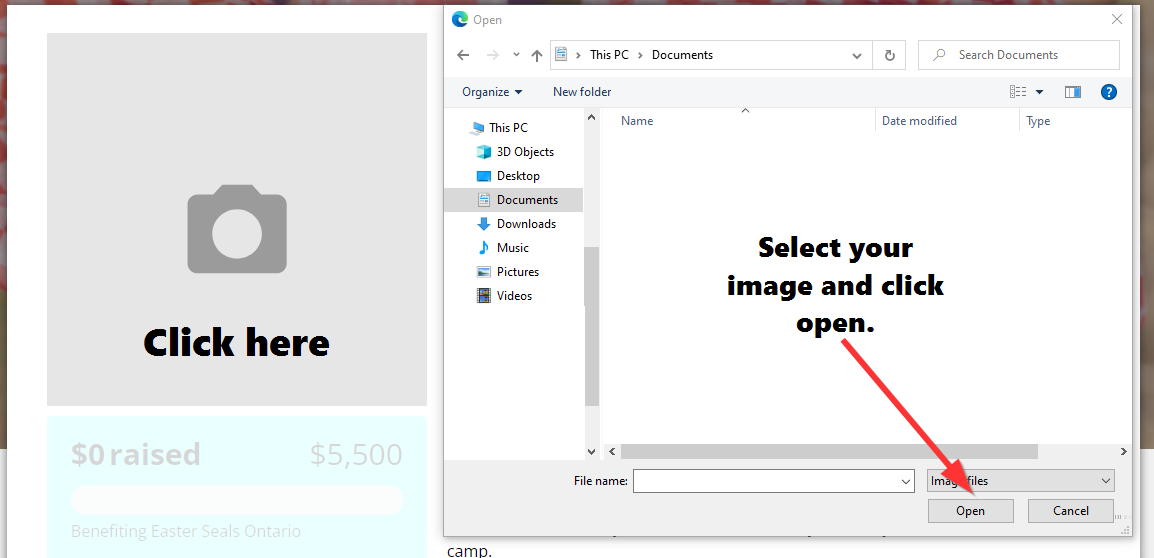The height and width of the screenshot is (558, 1154).
Task: Open the dialog help icon
Action: click(1108, 92)
